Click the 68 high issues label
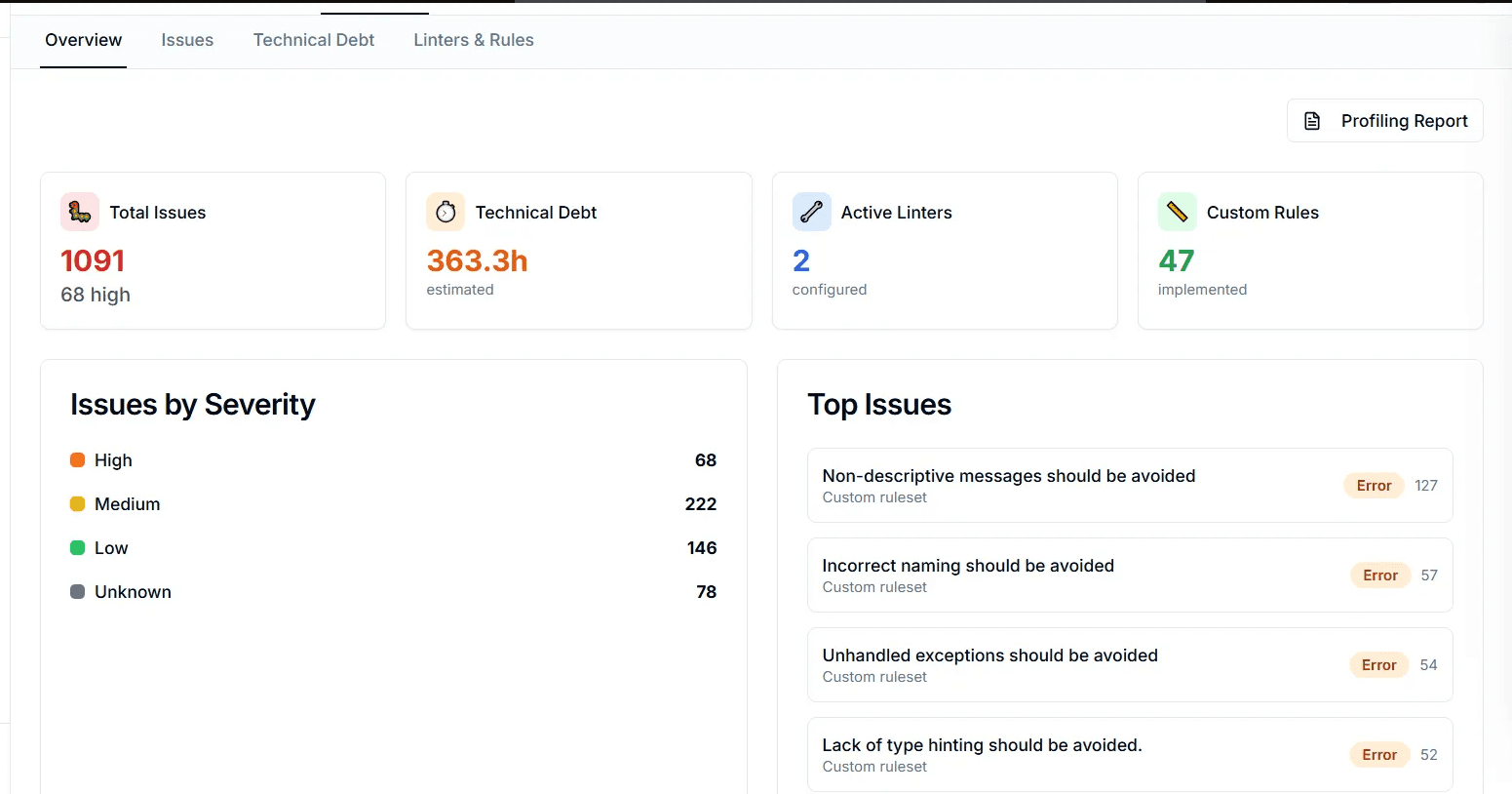Screen dimensions: 1512x794 (x=95, y=295)
